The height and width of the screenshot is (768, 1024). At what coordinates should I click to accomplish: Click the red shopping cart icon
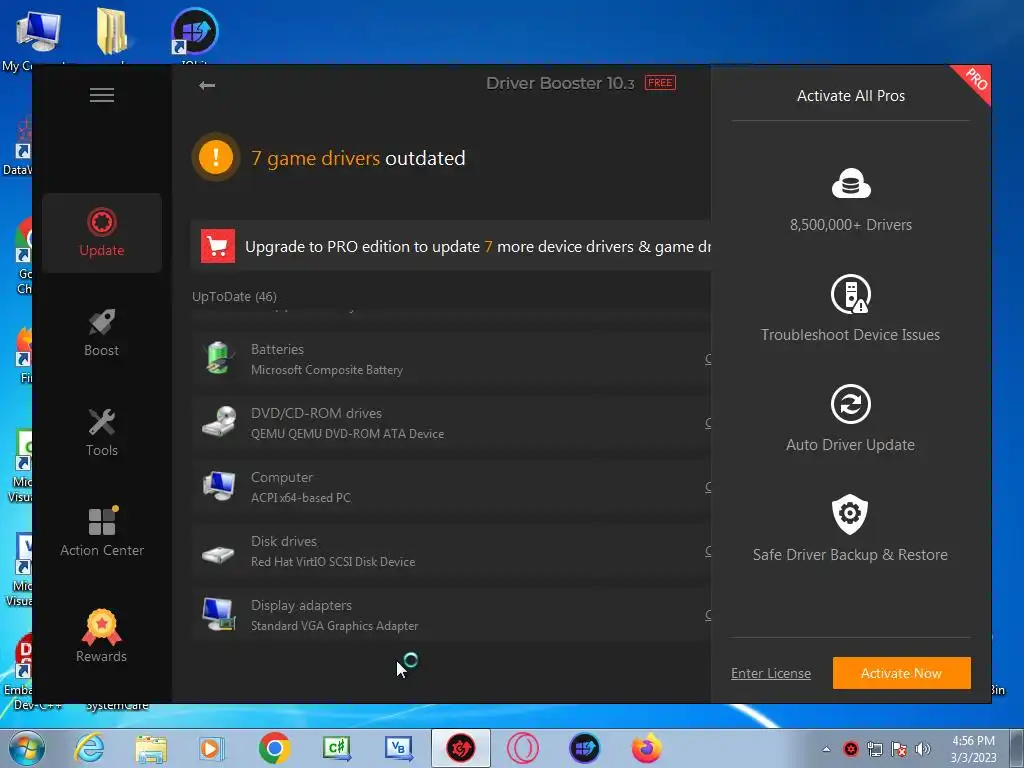218,246
